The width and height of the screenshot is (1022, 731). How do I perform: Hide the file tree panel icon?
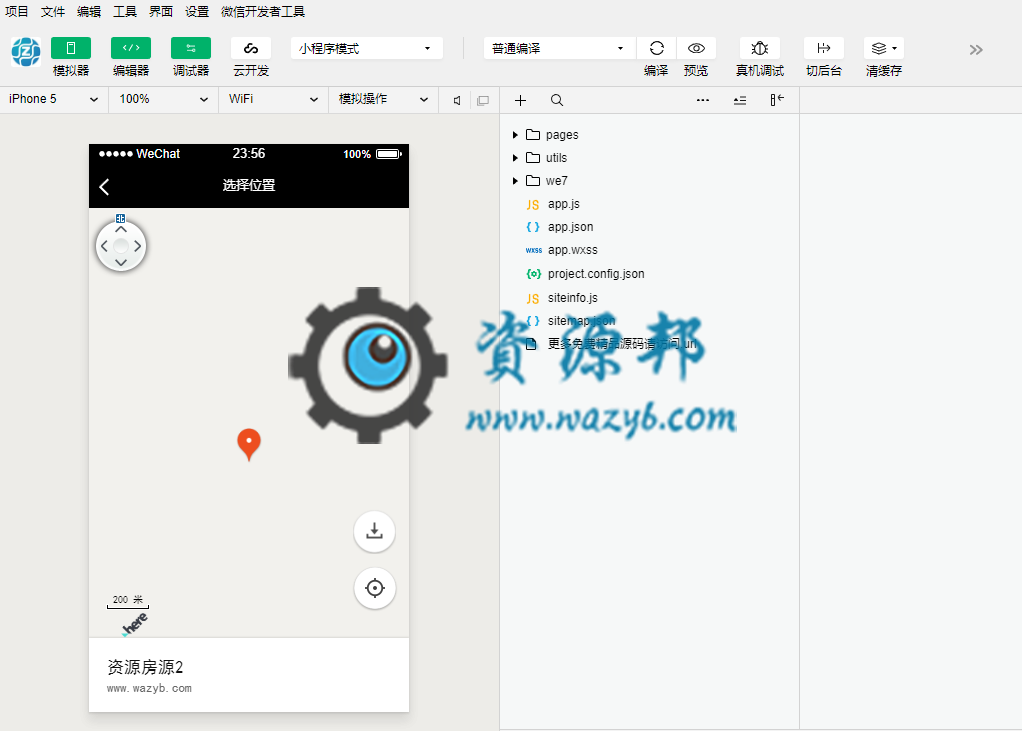(777, 100)
